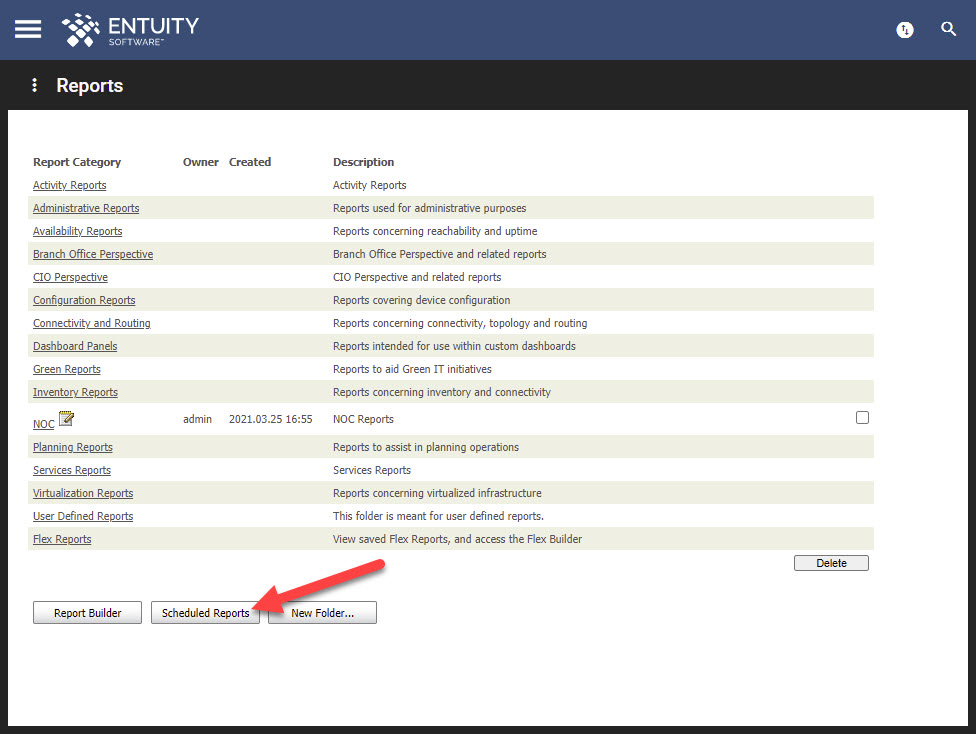Image resolution: width=976 pixels, height=734 pixels.
Task: Click 'This folder is meant for user defined reports.'
Action: click(438, 516)
